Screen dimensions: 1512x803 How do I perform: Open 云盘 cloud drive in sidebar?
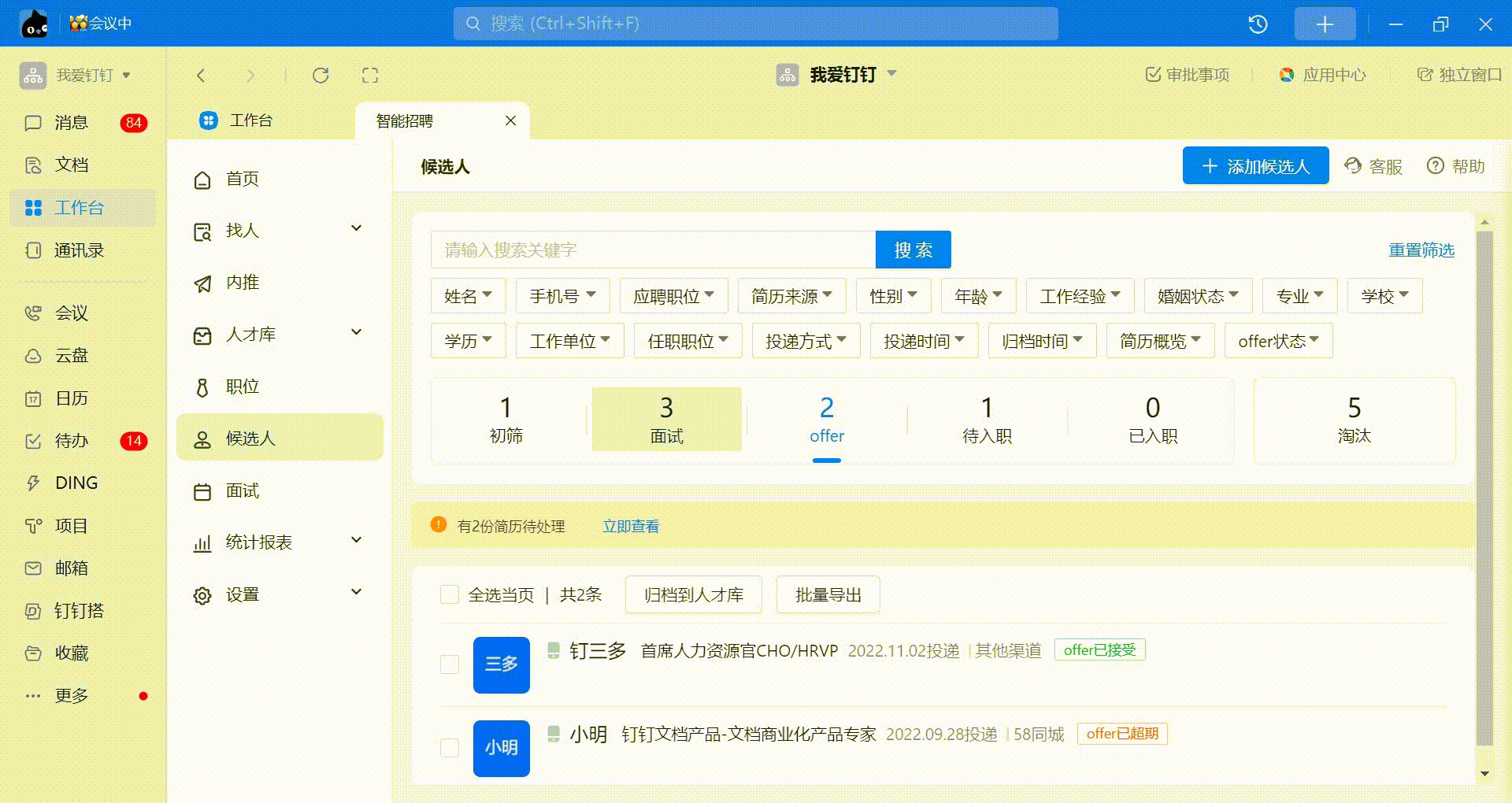point(71,356)
